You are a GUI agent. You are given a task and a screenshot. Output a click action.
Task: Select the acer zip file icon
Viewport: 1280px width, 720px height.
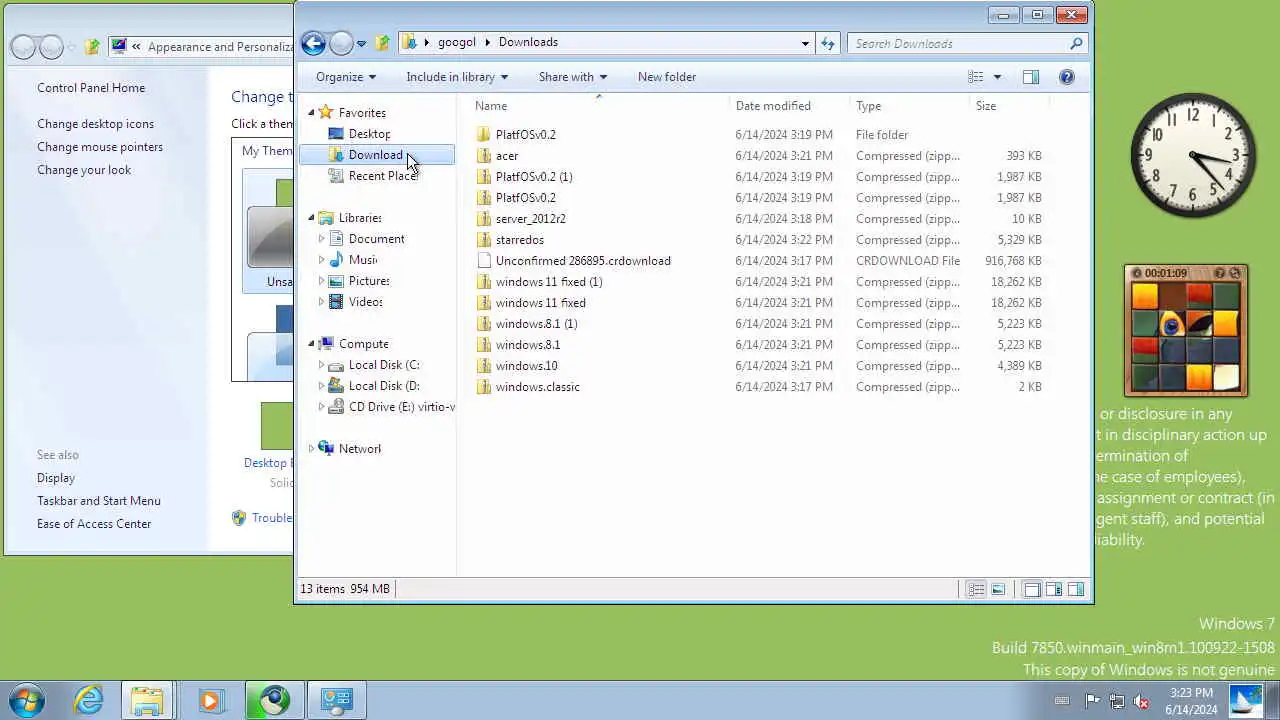pos(484,156)
